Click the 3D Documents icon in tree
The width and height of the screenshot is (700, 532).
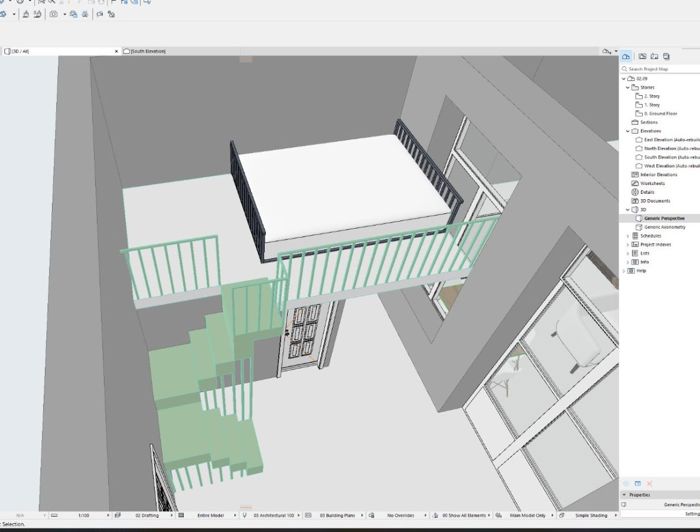635,201
